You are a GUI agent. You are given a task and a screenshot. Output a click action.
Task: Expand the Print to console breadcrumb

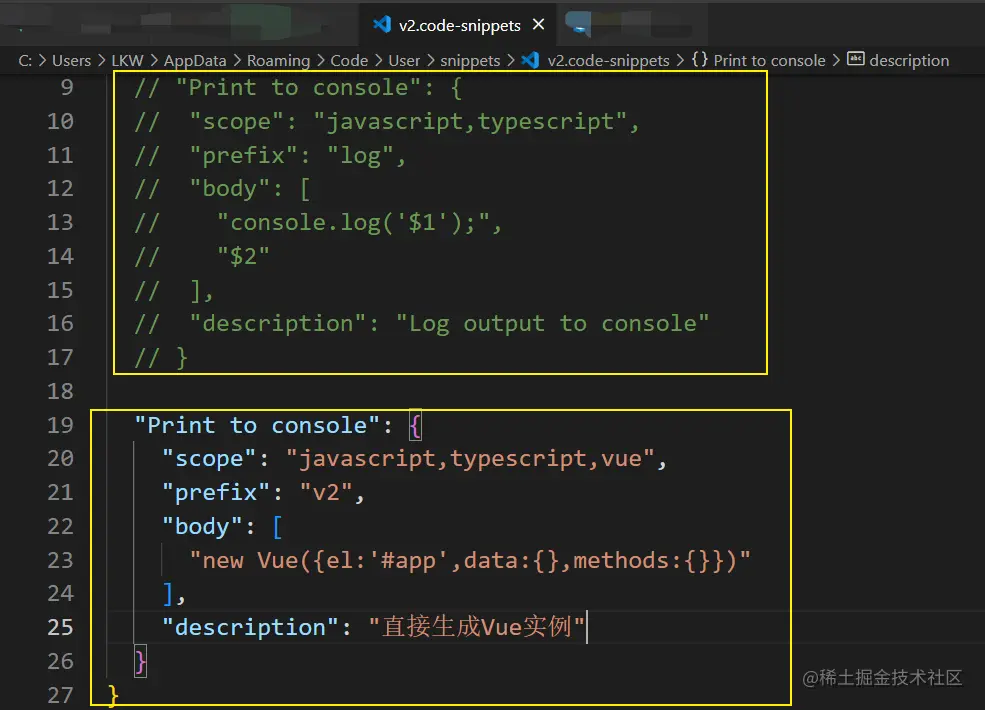pos(769,60)
